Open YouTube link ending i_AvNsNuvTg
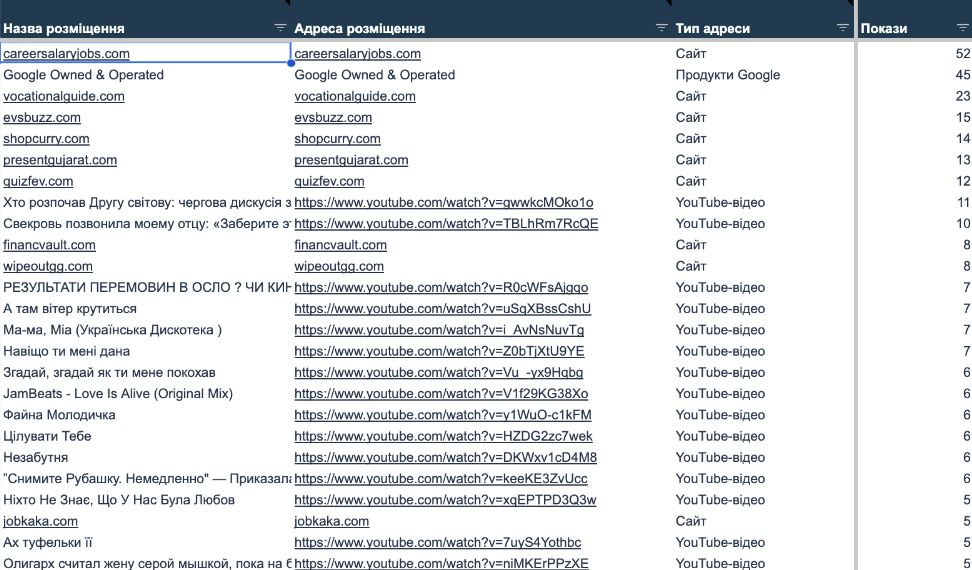Screen dimensions: 972x570 click(440, 330)
